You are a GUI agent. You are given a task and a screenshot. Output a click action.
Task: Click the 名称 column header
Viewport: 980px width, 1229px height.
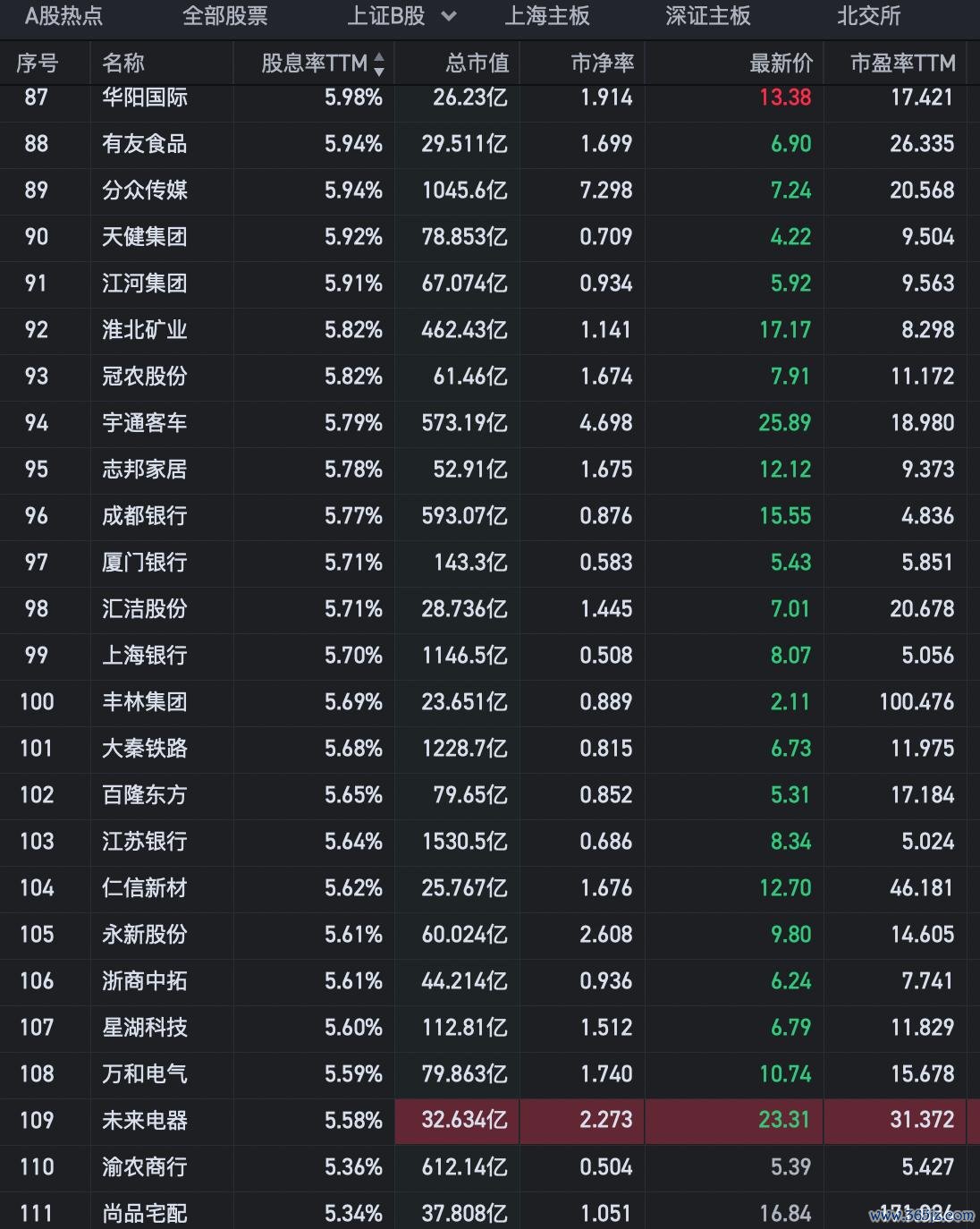123,64
